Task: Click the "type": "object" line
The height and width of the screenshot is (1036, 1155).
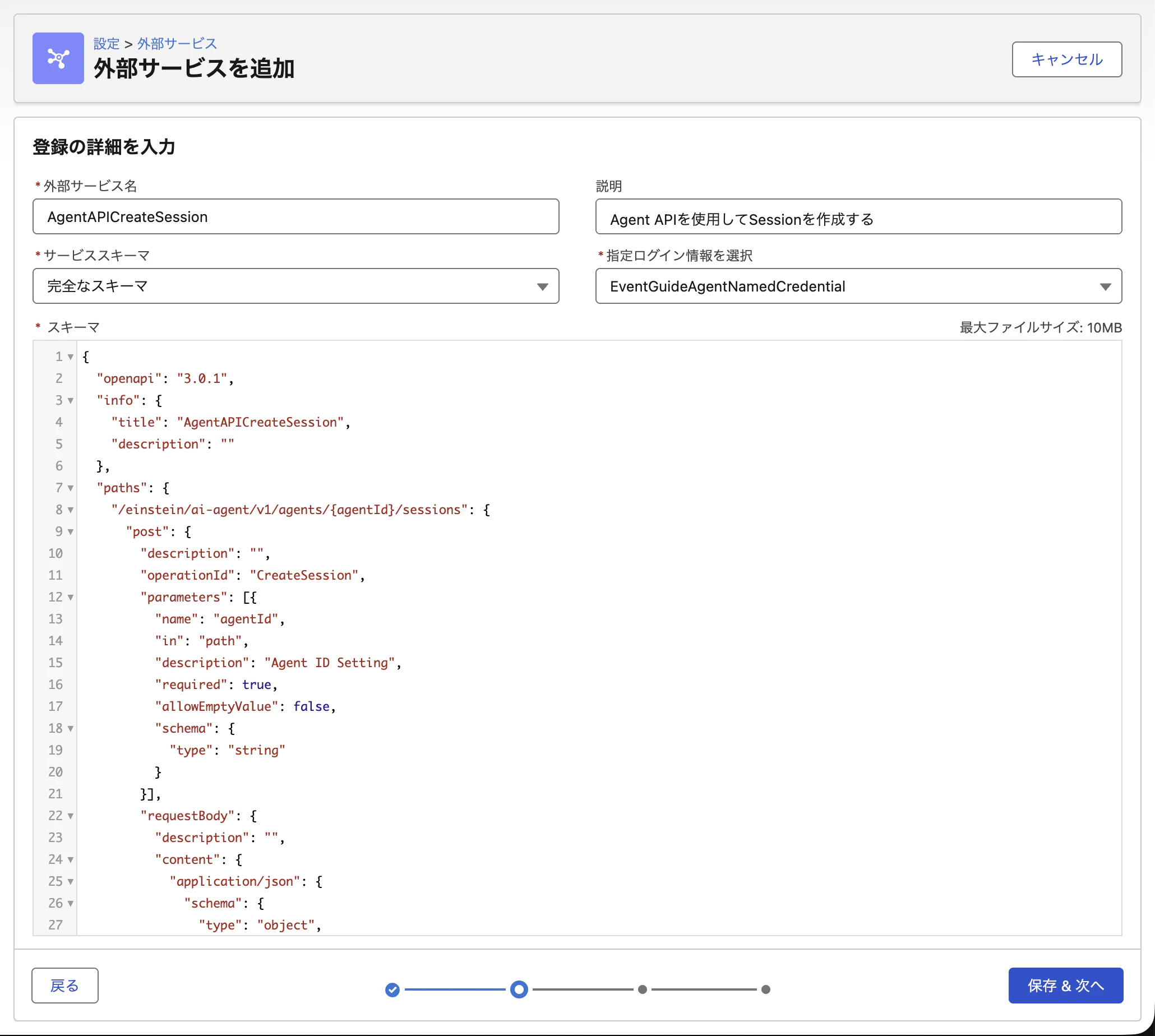Action: 260,925
